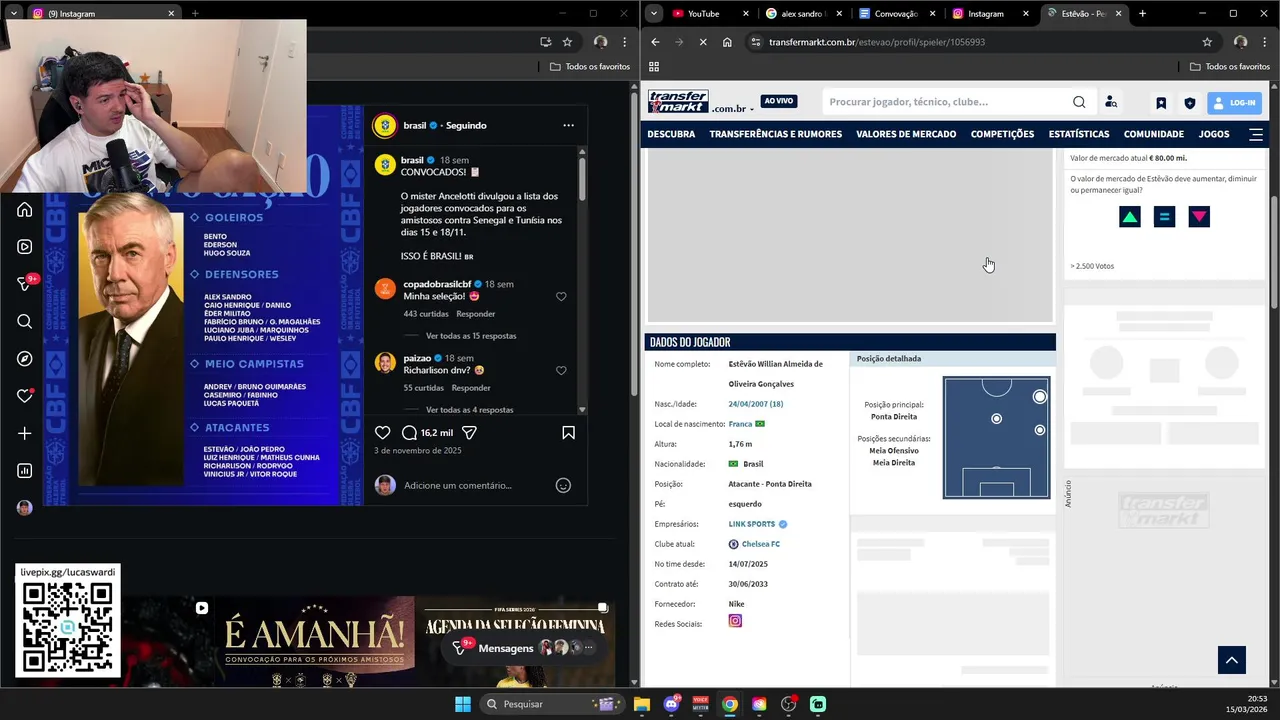Open home page in right Chrome window
Screen dimensions: 1280x720
click(x=727, y=42)
